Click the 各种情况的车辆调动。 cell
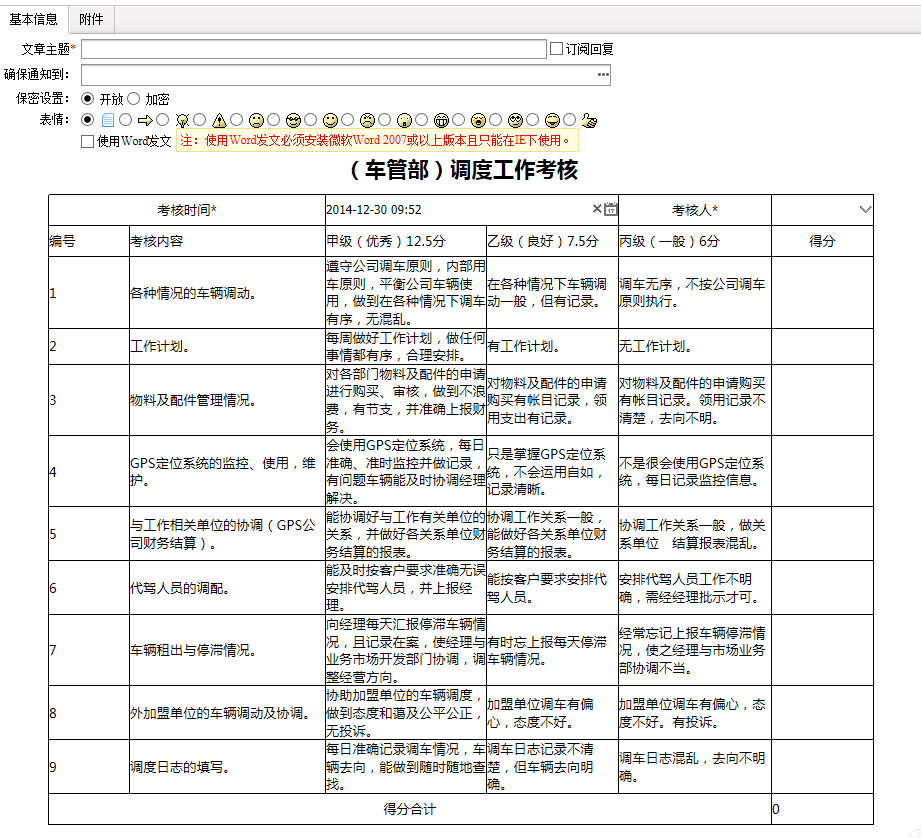The width and height of the screenshot is (921, 838). point(227,293)
